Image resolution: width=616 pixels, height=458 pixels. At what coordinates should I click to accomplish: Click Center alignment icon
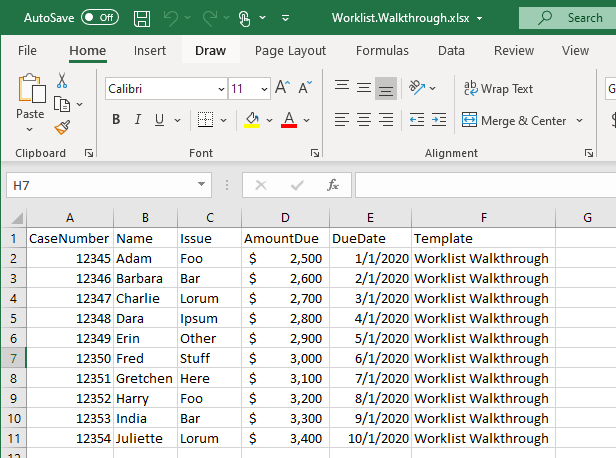coord(364,120)
